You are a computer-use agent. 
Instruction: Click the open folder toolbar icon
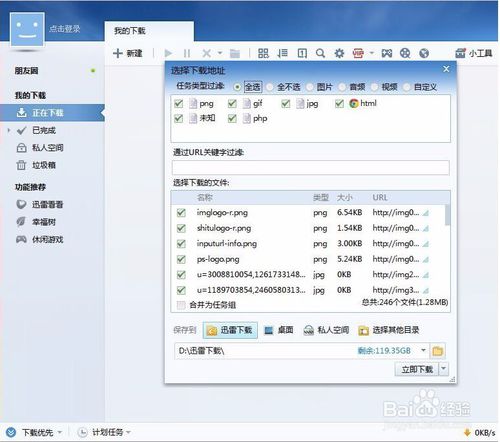pyautogui.click(x=235, y=53)
